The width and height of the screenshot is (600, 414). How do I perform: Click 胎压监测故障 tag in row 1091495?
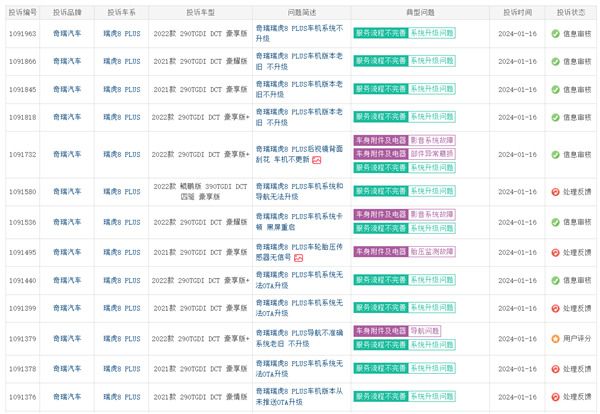[x=432, y=252]
